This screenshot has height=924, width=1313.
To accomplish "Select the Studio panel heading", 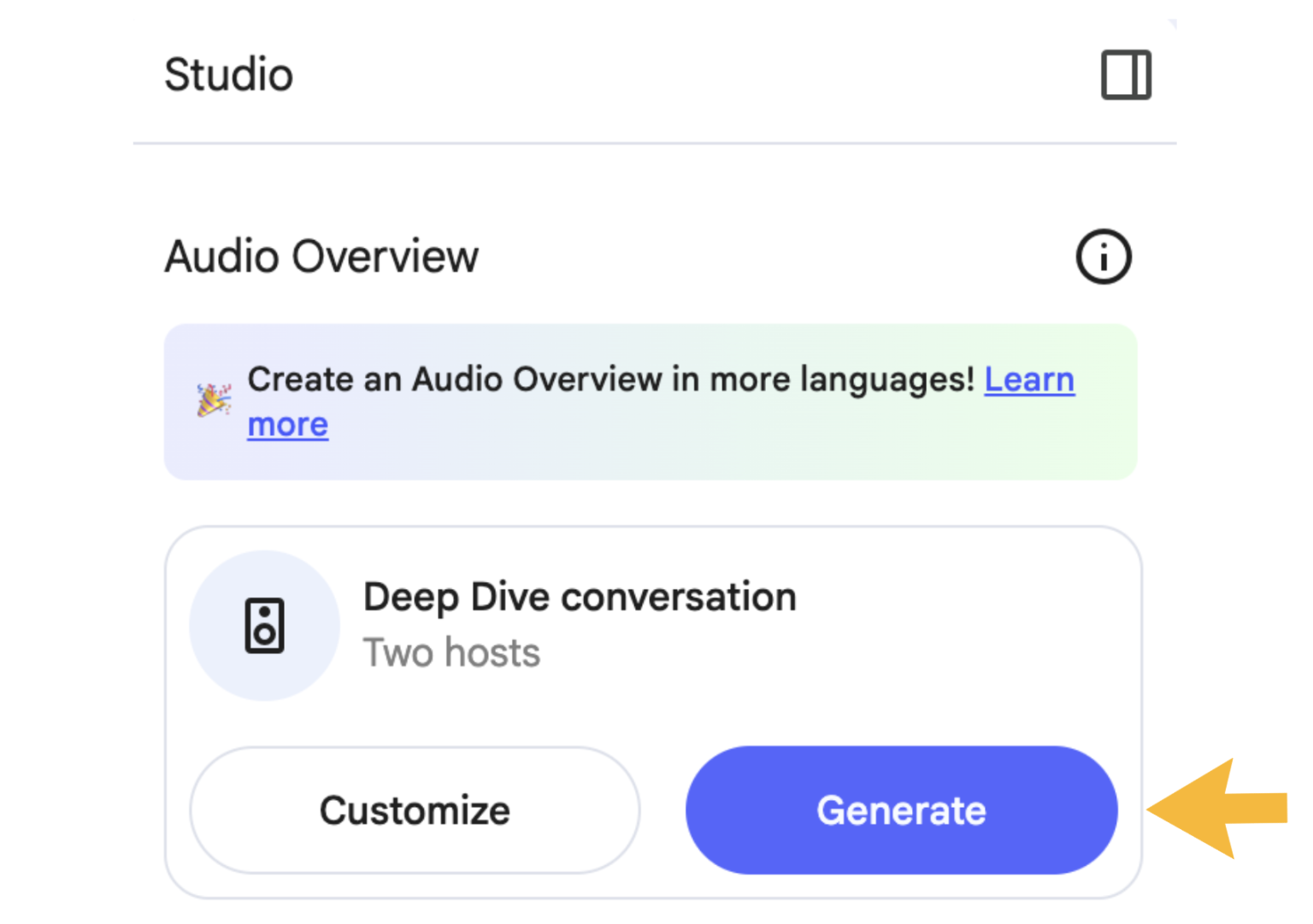I will pyautogui.click(x=228, y=75).
